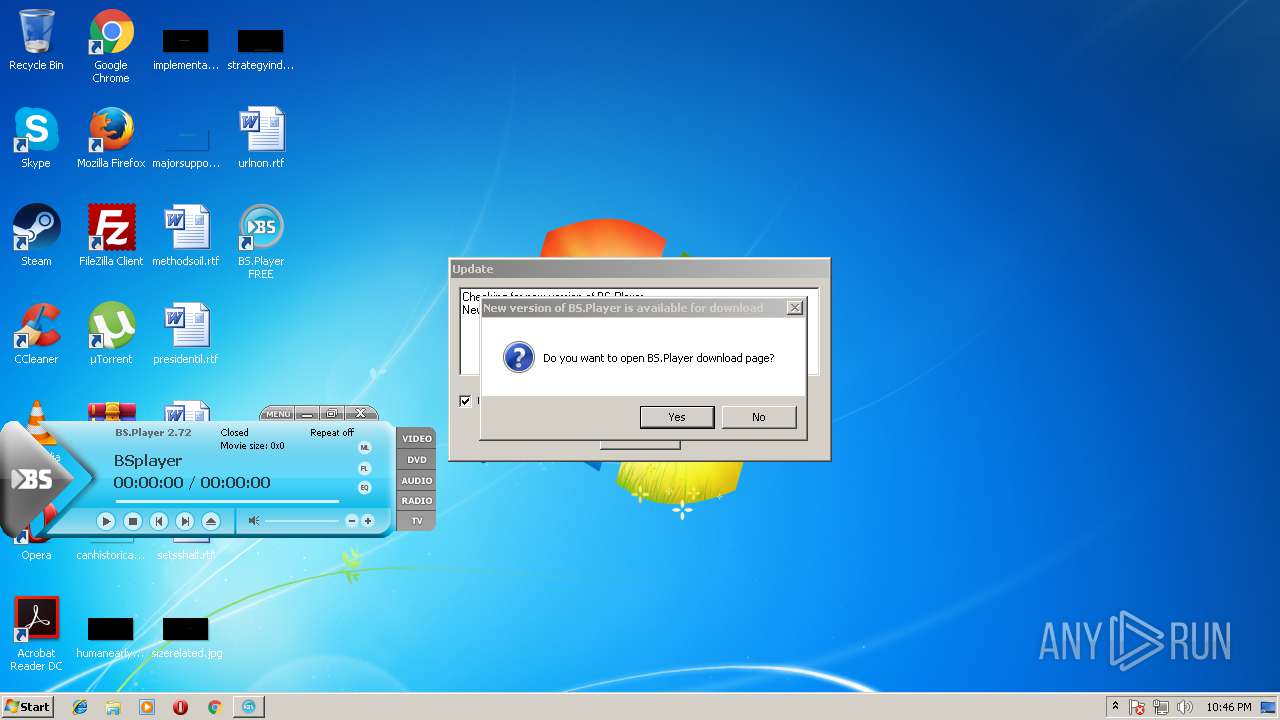Viewport: 1280px width, 720px height.
Task: Select the µTorrent desktop shortcut
Action: pyautogui.click(x=111, y=334)
